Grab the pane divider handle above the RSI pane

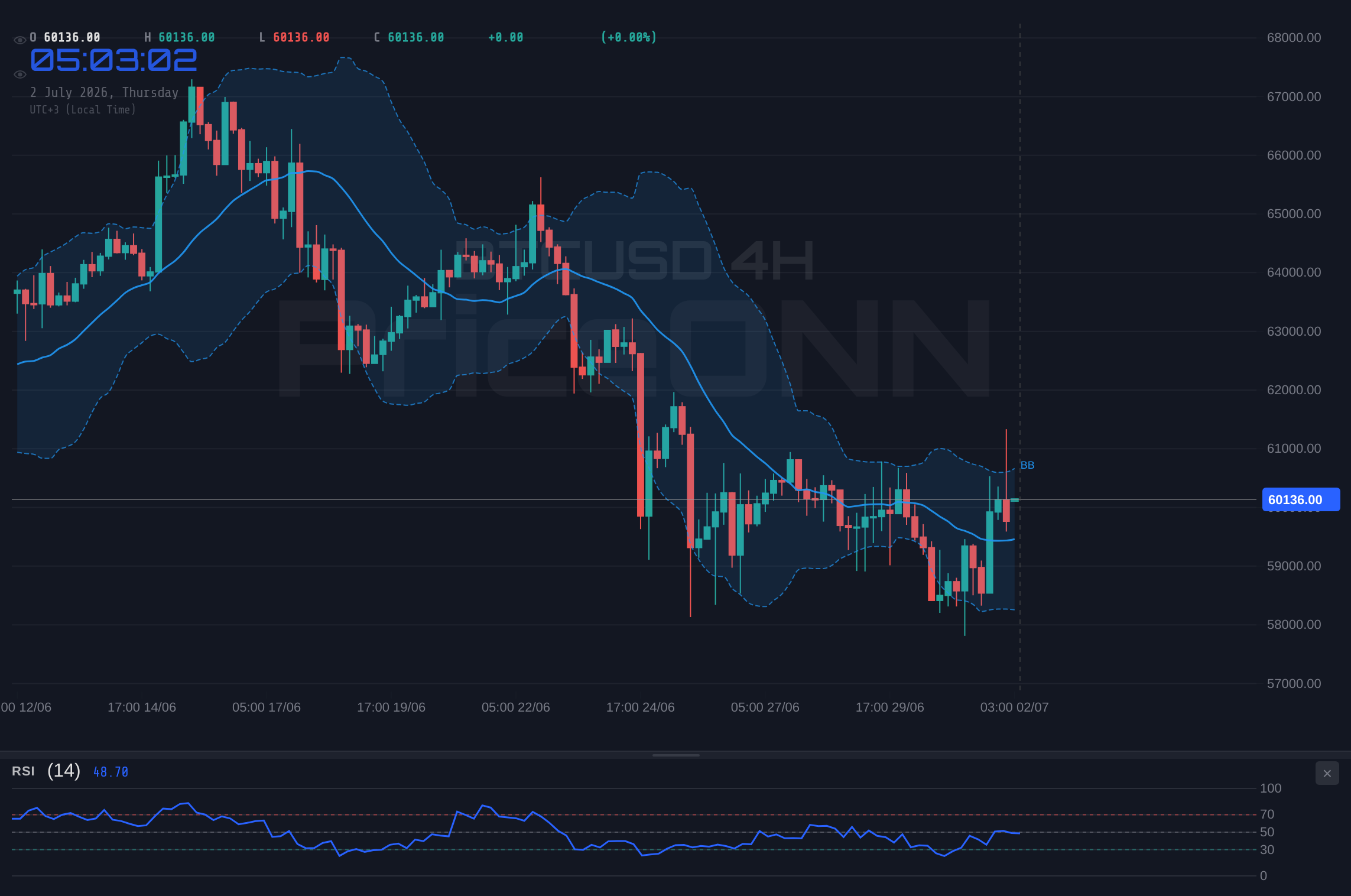point(675,755)
